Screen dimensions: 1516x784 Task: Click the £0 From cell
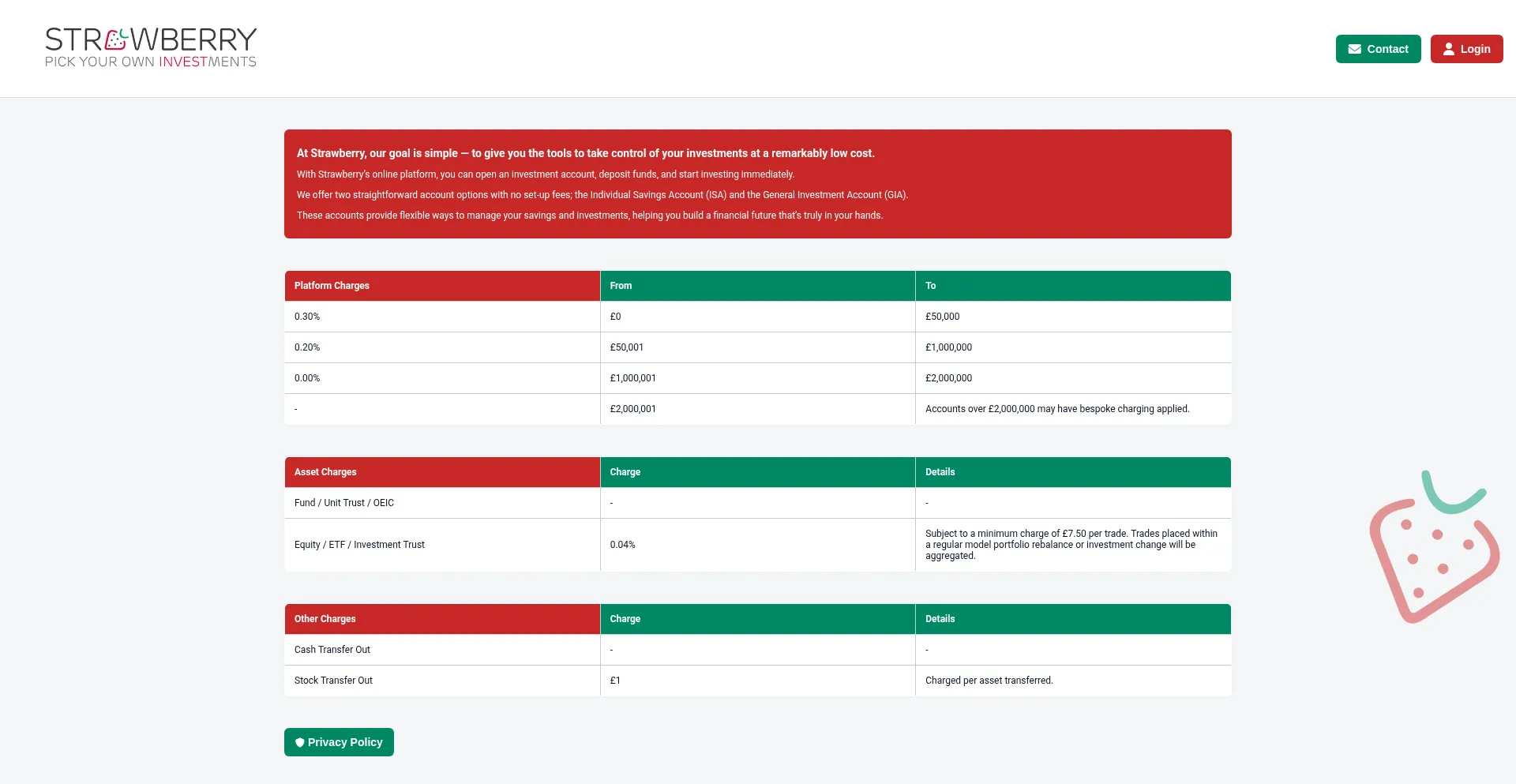tap(758, 317)
